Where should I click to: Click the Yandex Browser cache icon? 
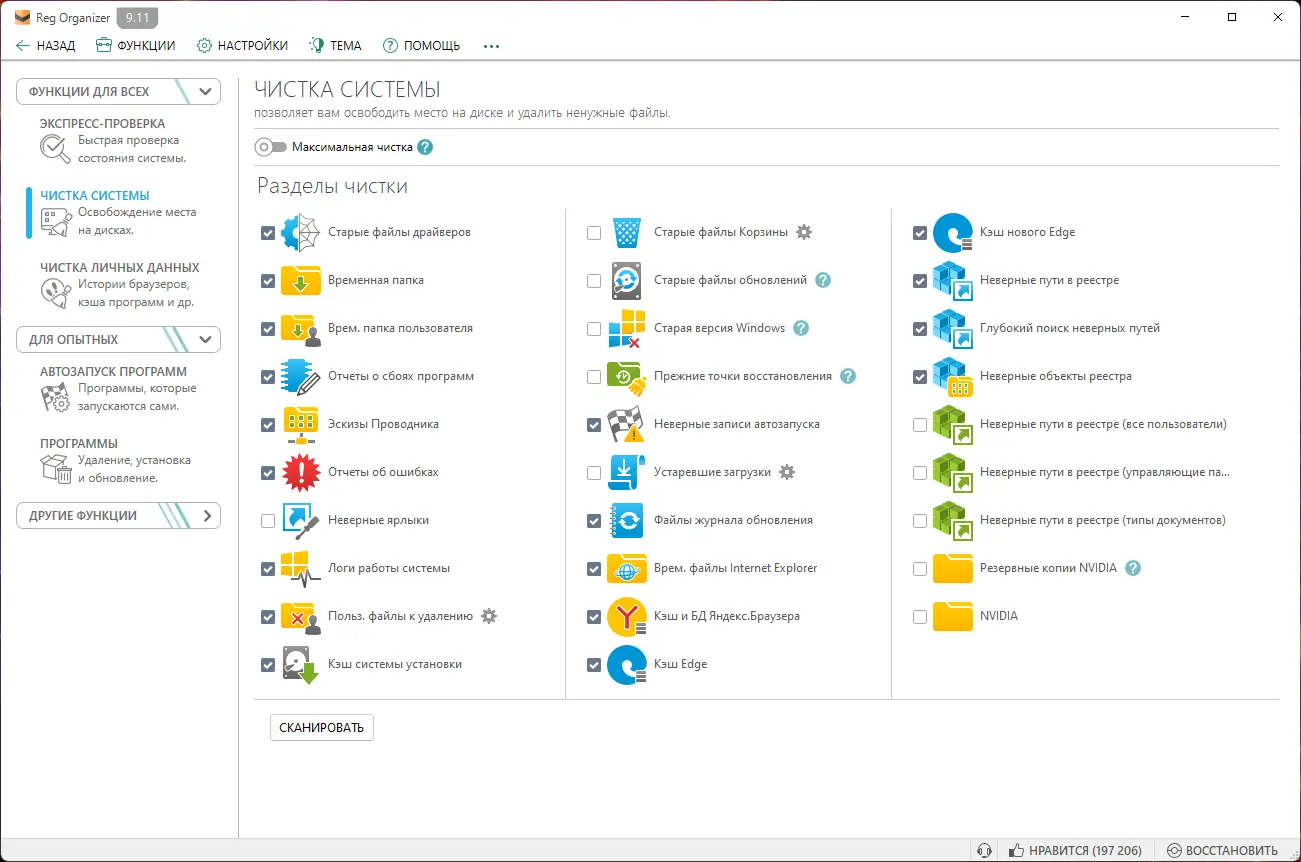coord(626,616)
